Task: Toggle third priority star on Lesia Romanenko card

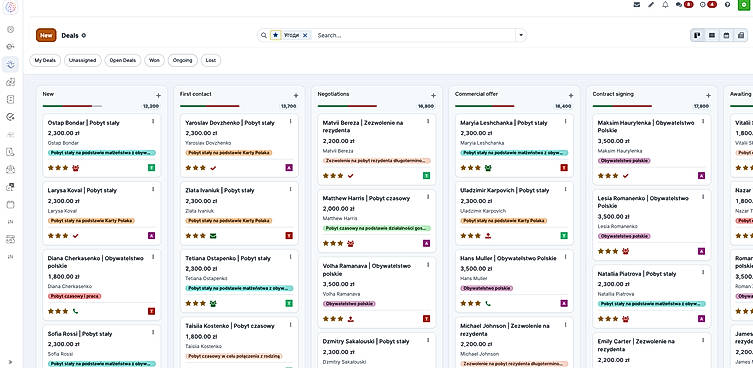Action: pyautogui.click(x=616, y=251)
